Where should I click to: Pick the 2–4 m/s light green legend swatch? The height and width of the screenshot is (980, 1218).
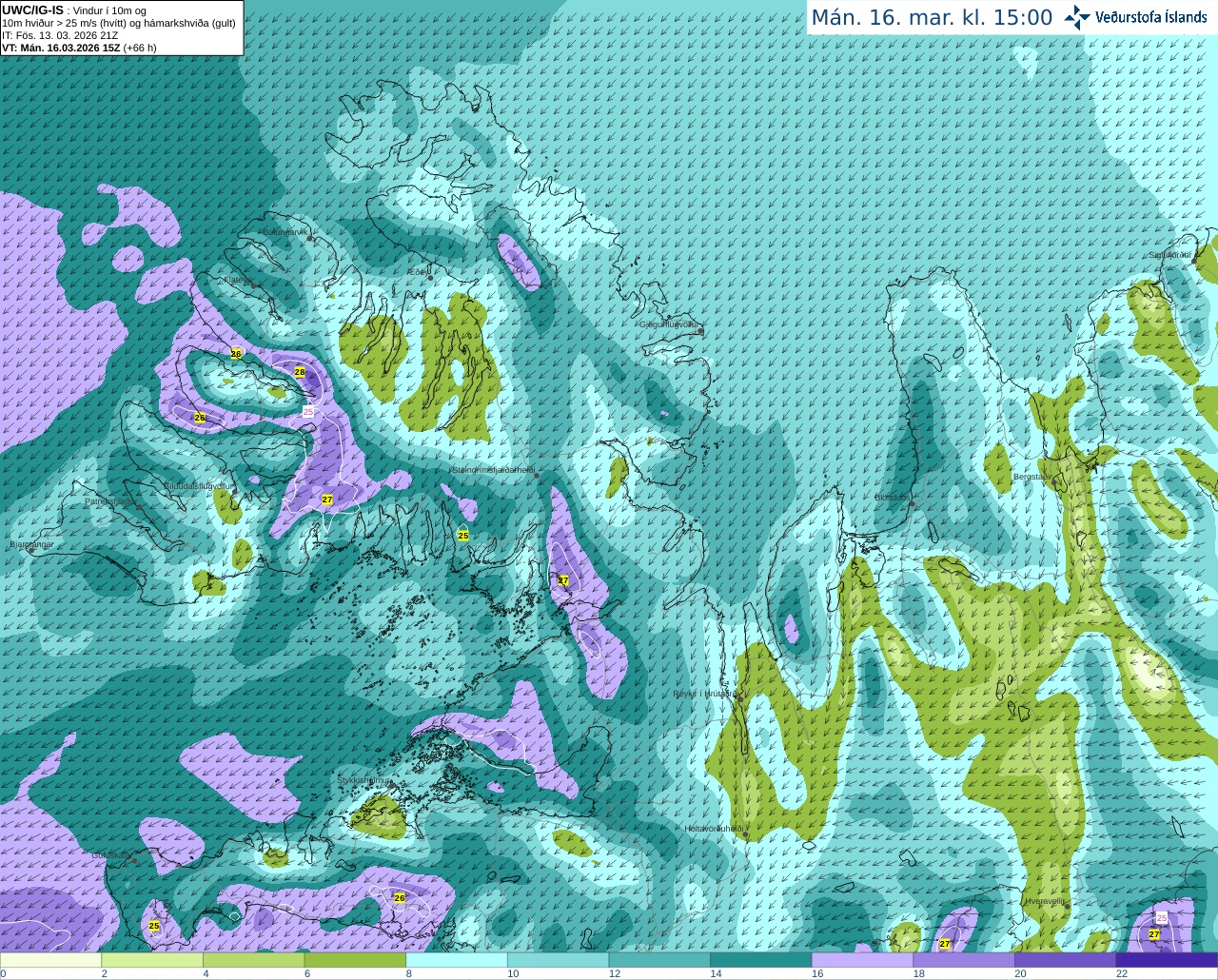pyautogui.click(x=152, y=960)
